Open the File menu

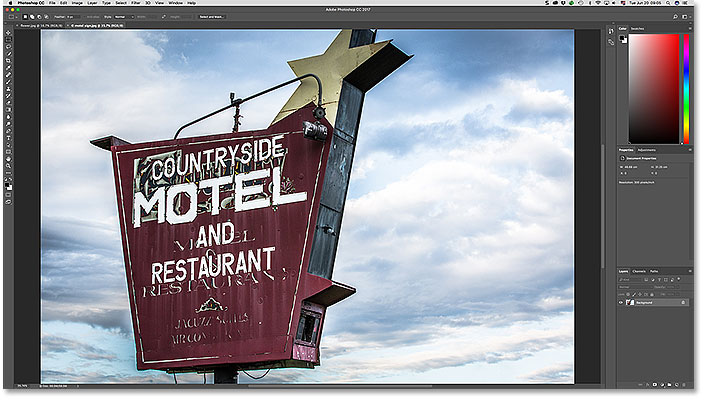(53, 3)
